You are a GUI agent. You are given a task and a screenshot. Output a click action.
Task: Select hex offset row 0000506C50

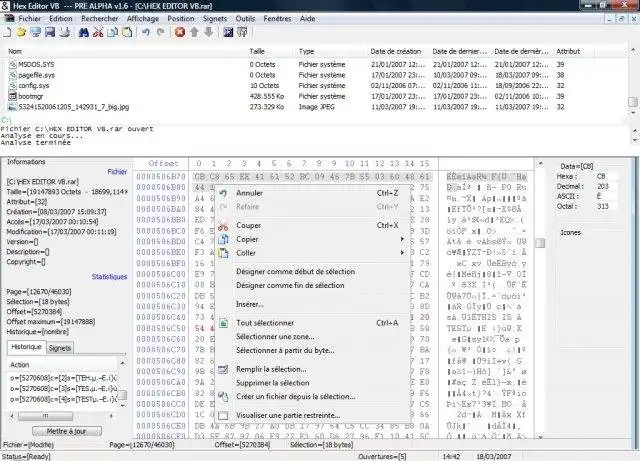click(161, 328)
